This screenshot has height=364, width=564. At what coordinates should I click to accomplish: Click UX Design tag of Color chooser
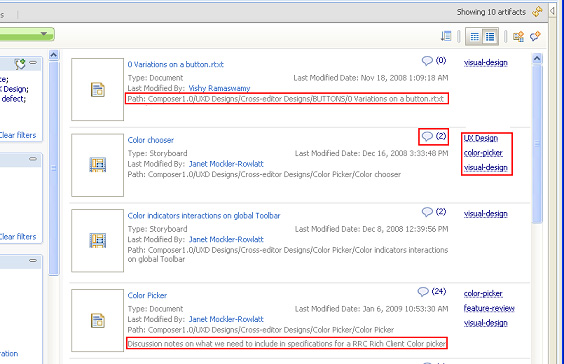tap(481, 138)
